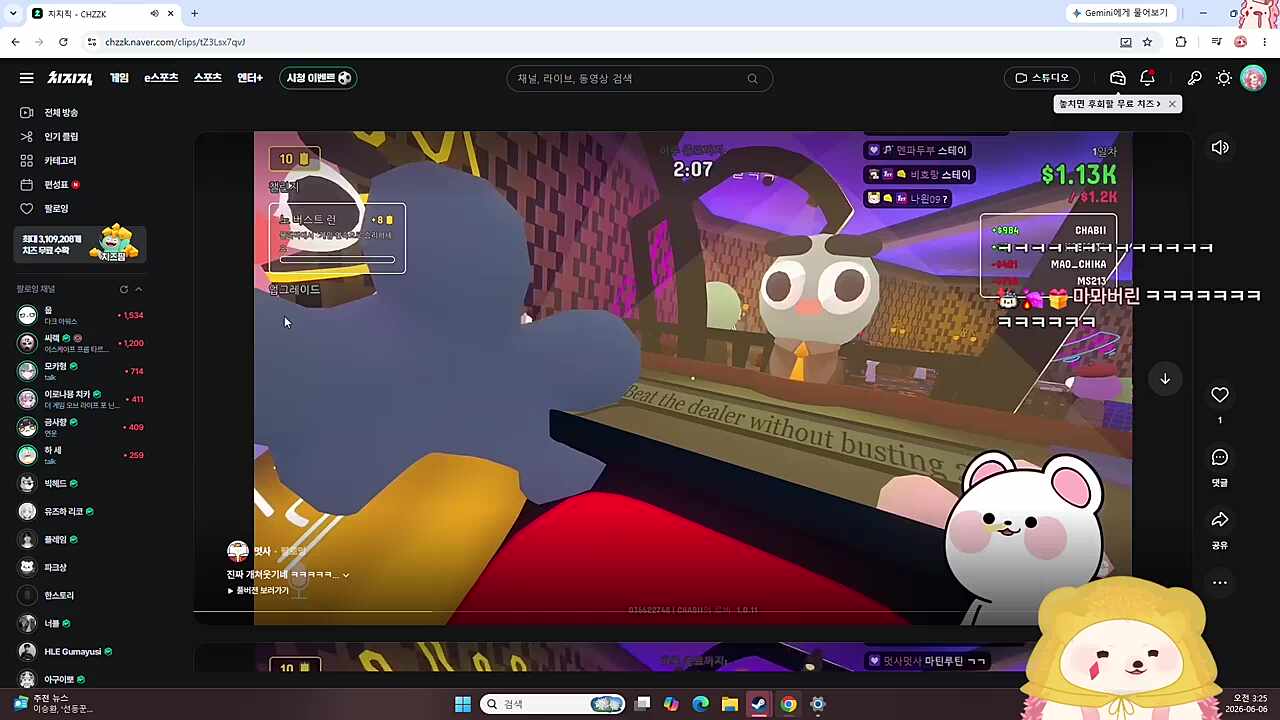Click the Chrome address bar URL
This screenshot has height=720, width=1280.
(175, 42)
